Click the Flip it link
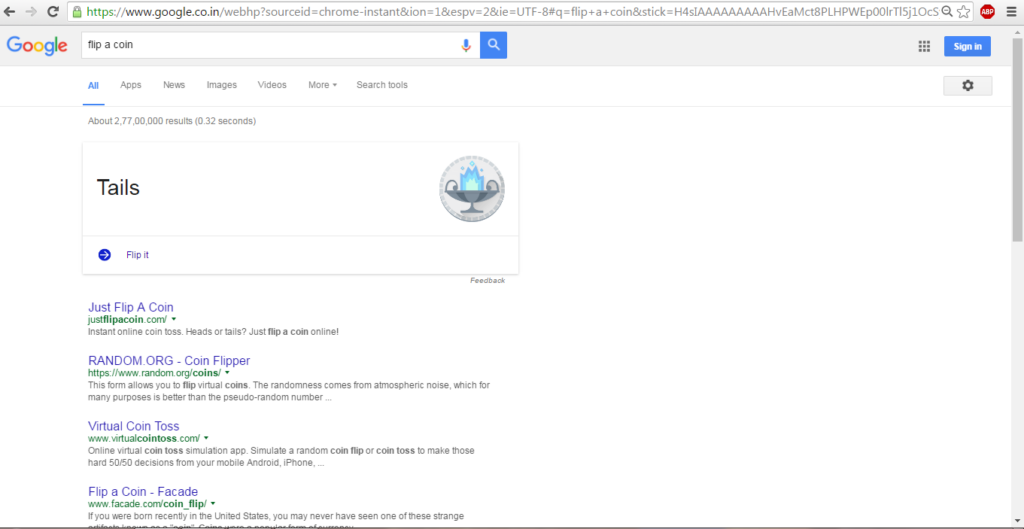The image size is (1024, 529). click(x=137, y=255)
